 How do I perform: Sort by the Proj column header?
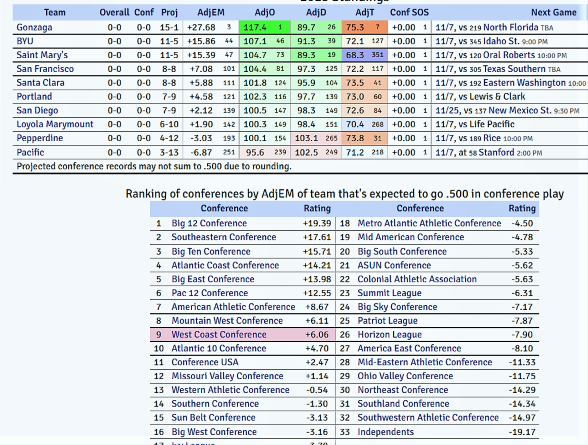pos(170,12)
